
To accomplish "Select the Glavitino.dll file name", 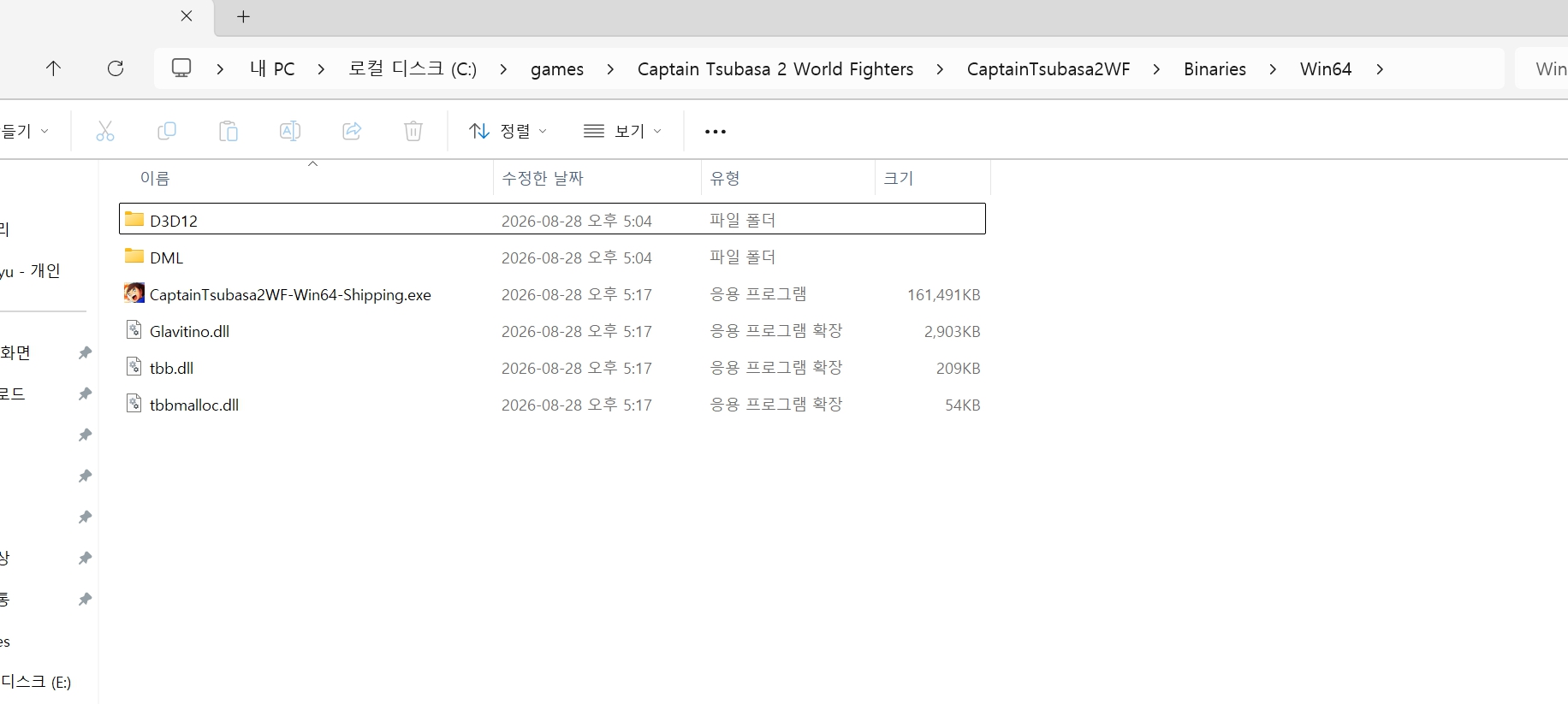I will [189, 331].
